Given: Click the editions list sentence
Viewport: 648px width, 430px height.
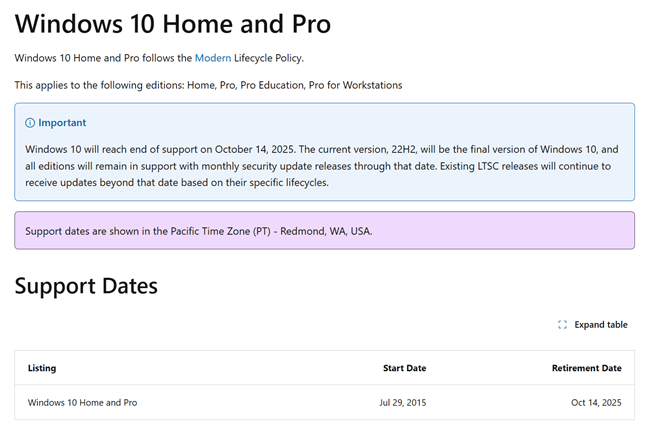Looking at the screenshot, I should click(208, 85).
